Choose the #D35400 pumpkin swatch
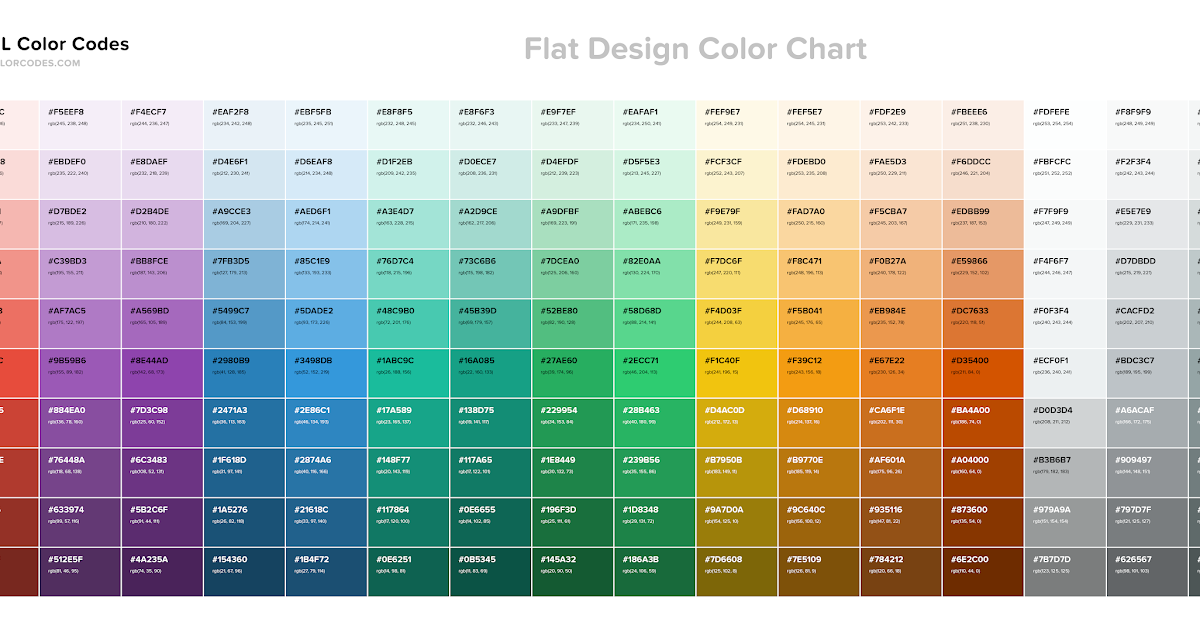The width and height of the screenshot is (1200, 630). tap(982, 373)
